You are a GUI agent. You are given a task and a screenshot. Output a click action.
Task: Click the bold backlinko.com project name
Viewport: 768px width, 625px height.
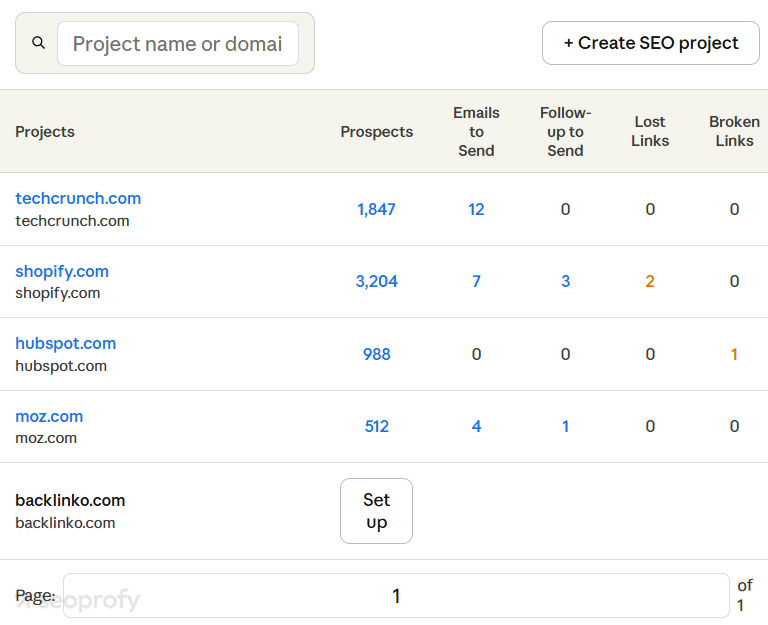tap(70, 501)
